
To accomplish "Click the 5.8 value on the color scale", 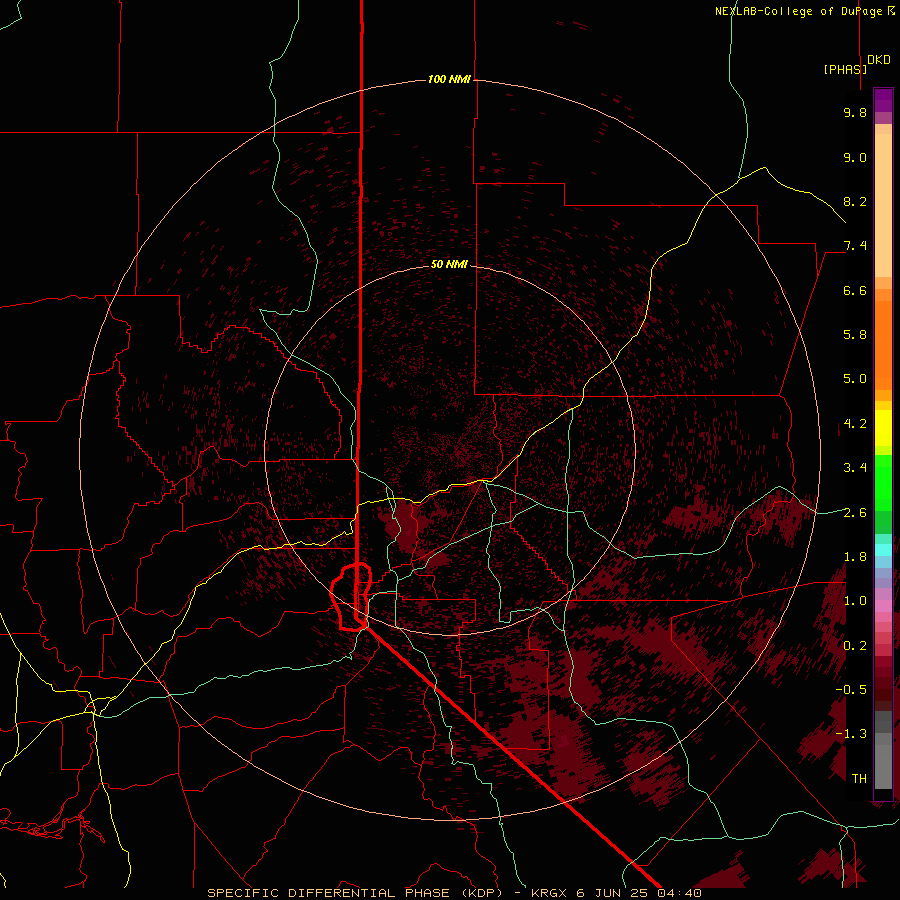I will (x=855, y=335).
